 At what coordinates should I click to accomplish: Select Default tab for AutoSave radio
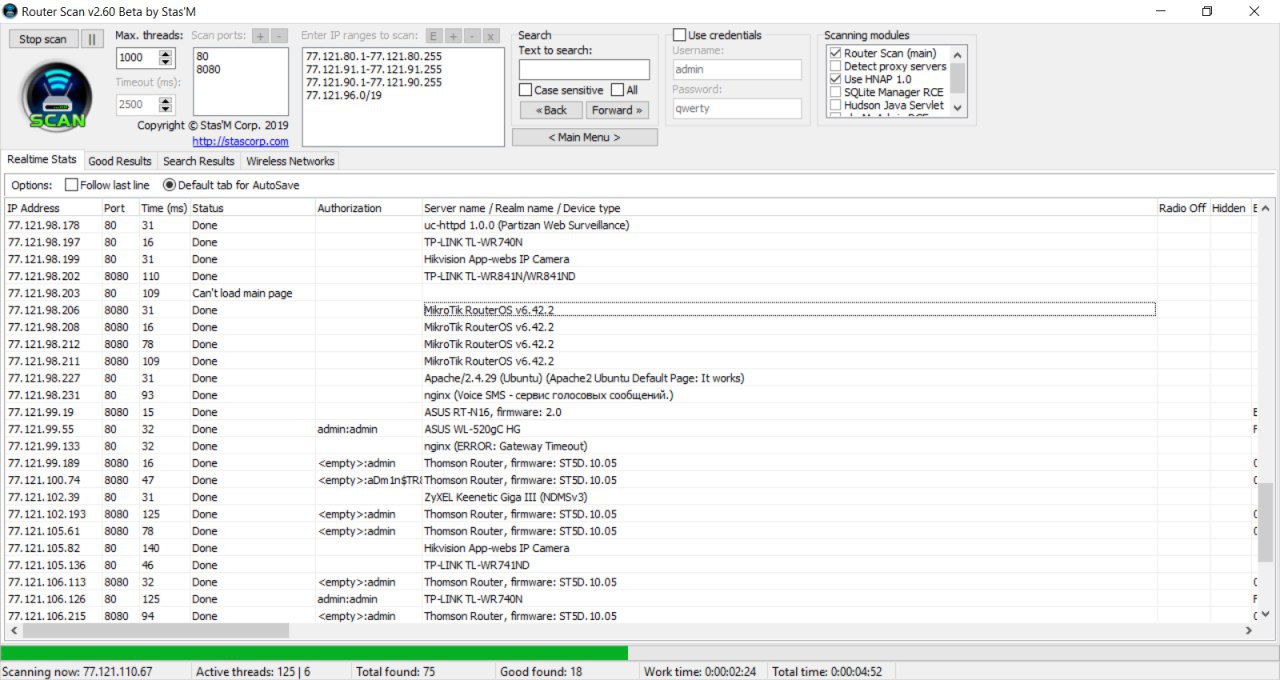[169, 185]
